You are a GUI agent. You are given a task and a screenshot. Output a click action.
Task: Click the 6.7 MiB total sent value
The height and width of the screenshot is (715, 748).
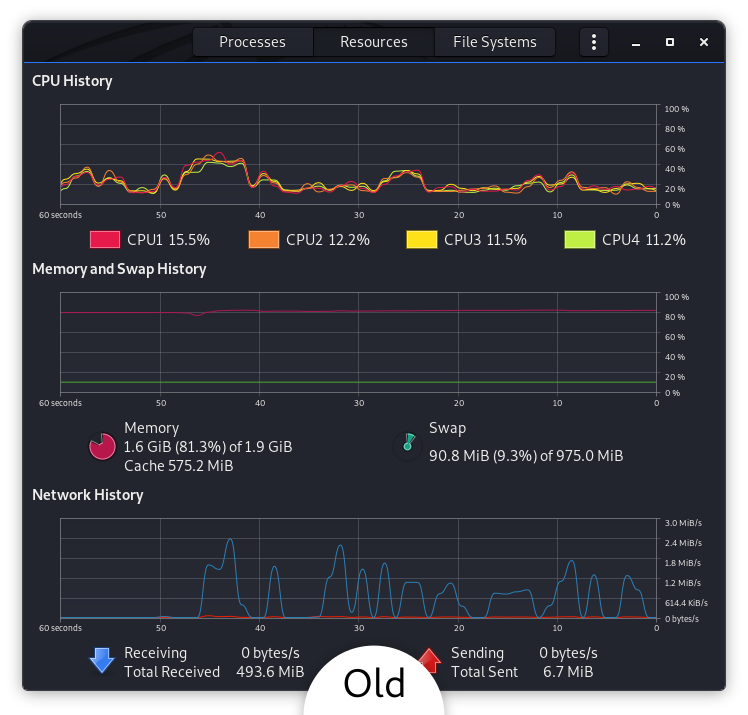(x=568, y=672)
